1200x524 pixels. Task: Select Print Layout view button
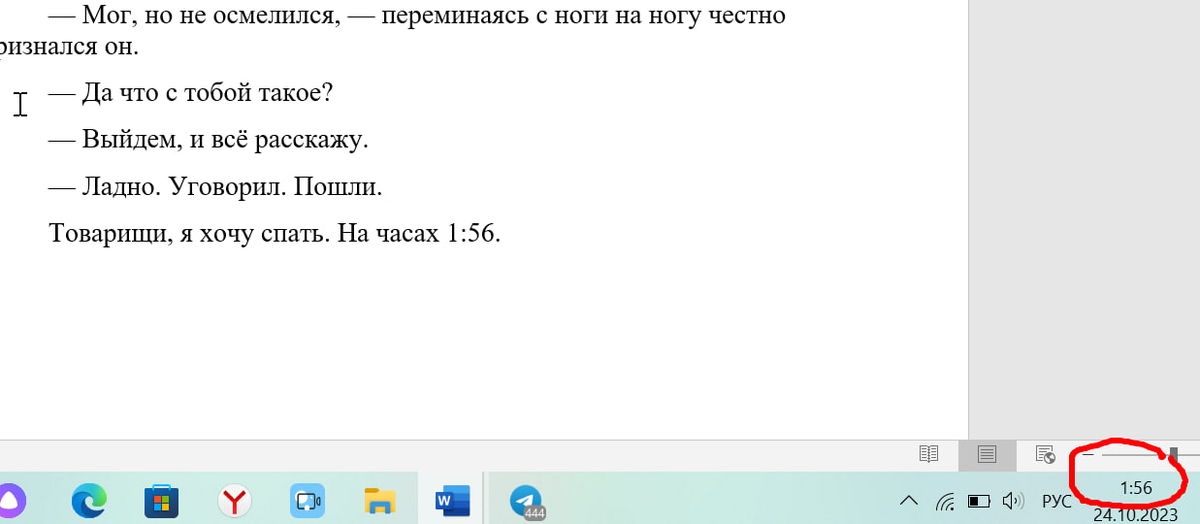click(x=987, y=455)
